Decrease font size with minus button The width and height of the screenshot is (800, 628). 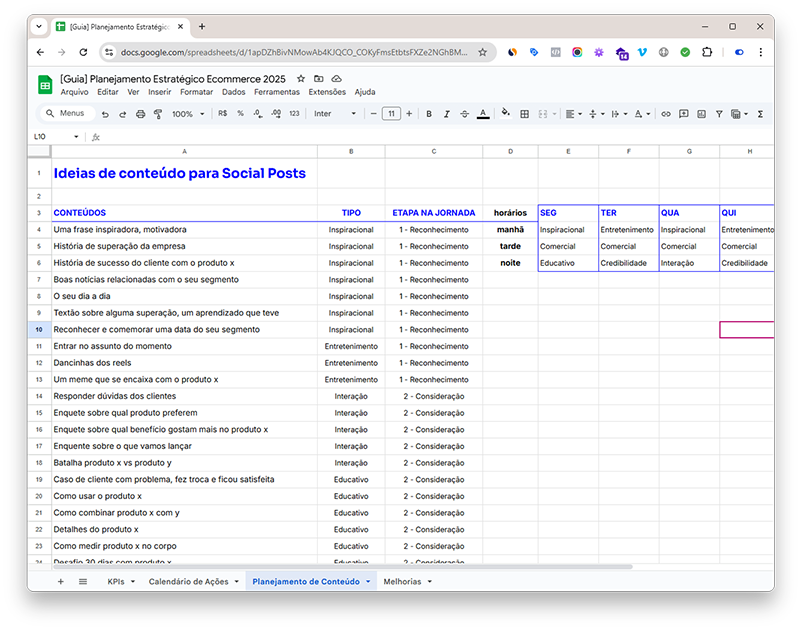click(x=373, y=114)
